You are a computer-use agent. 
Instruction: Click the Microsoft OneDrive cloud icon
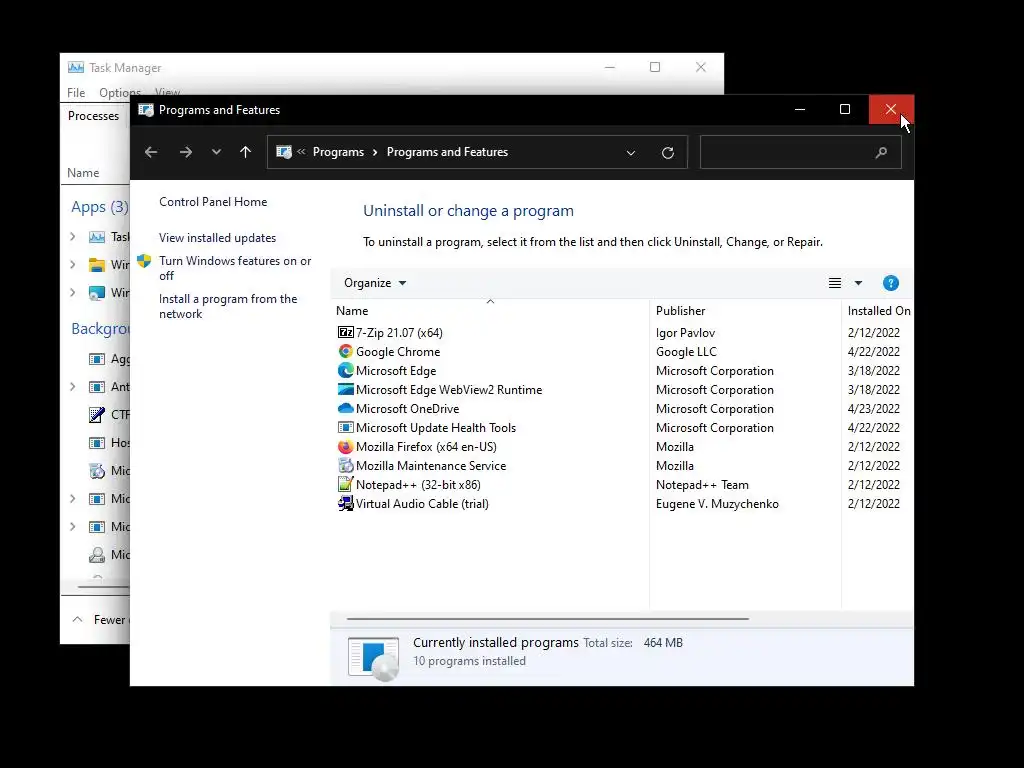pyautogui.click(x=345, y=408)
